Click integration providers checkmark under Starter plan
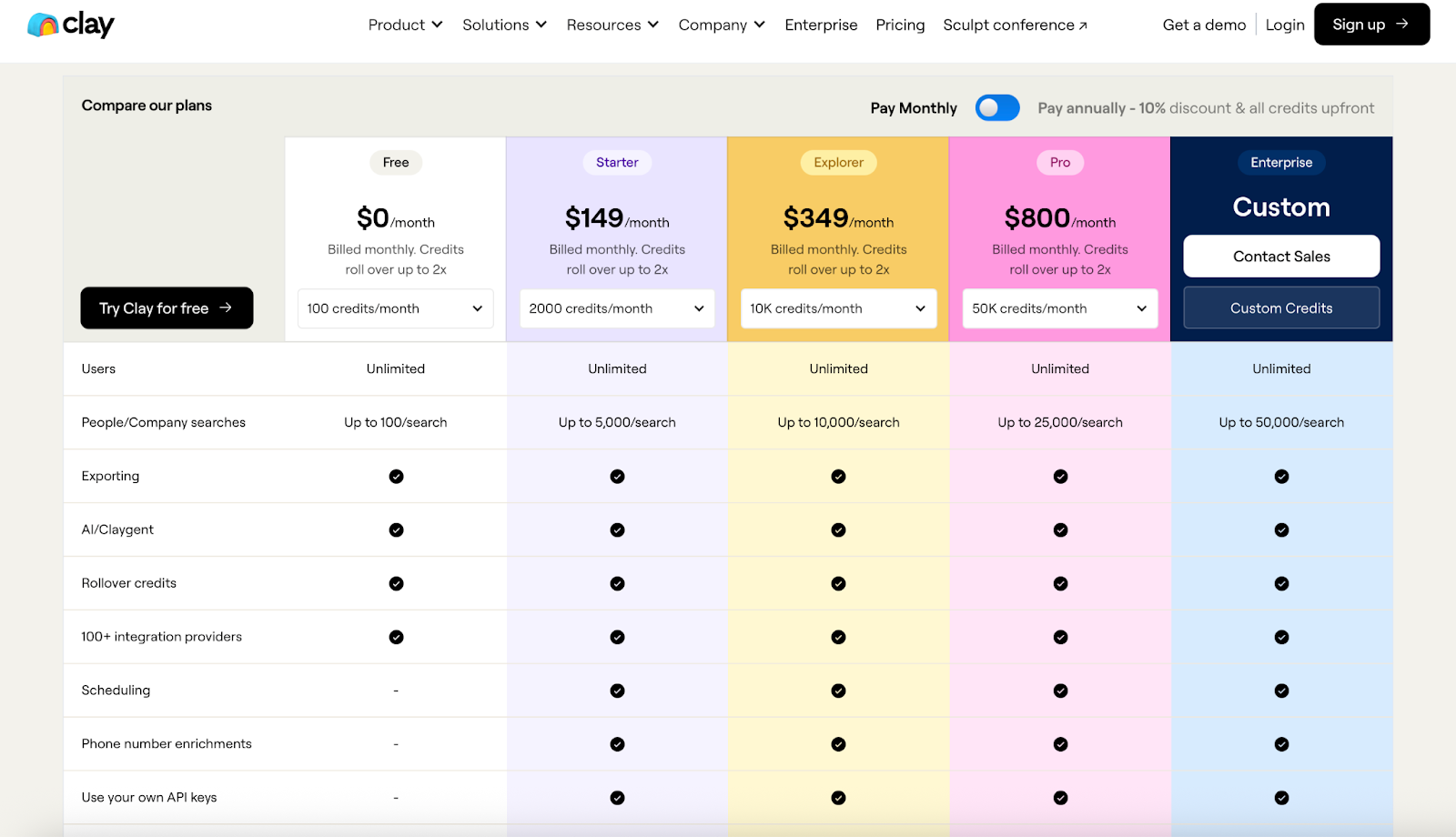Image resolution: width=1456 pixels, height=837 pixels. [617, 637]
